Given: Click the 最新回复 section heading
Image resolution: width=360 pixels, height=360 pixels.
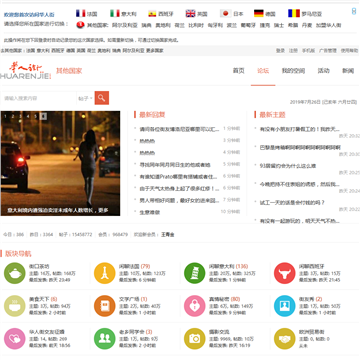Looking at the screenshot, I should coord(152,115).
